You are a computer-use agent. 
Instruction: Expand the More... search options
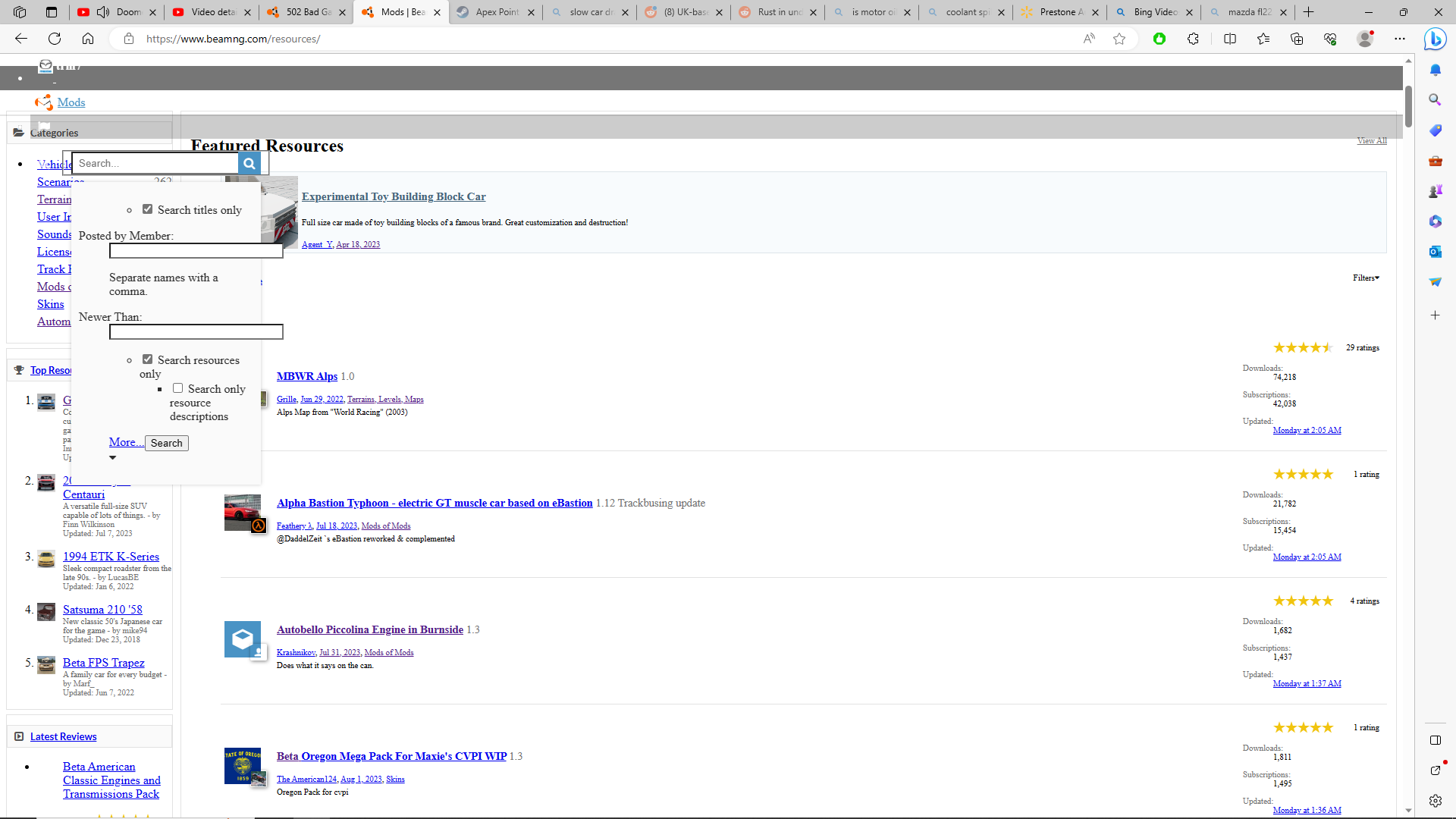point(124,442)
